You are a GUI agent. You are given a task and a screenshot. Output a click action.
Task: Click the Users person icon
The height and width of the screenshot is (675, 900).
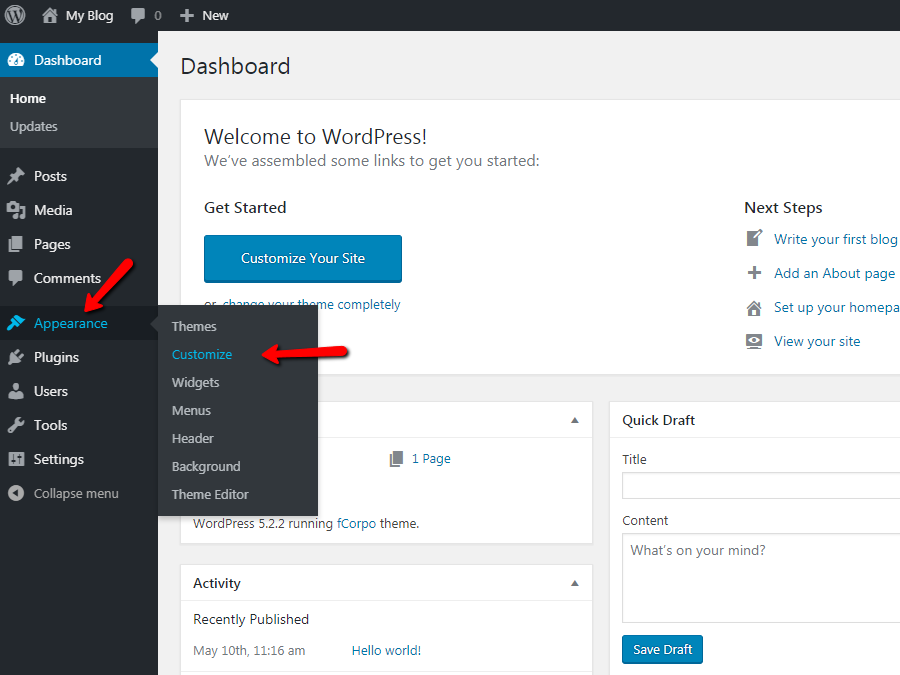[x=16, y=391]
